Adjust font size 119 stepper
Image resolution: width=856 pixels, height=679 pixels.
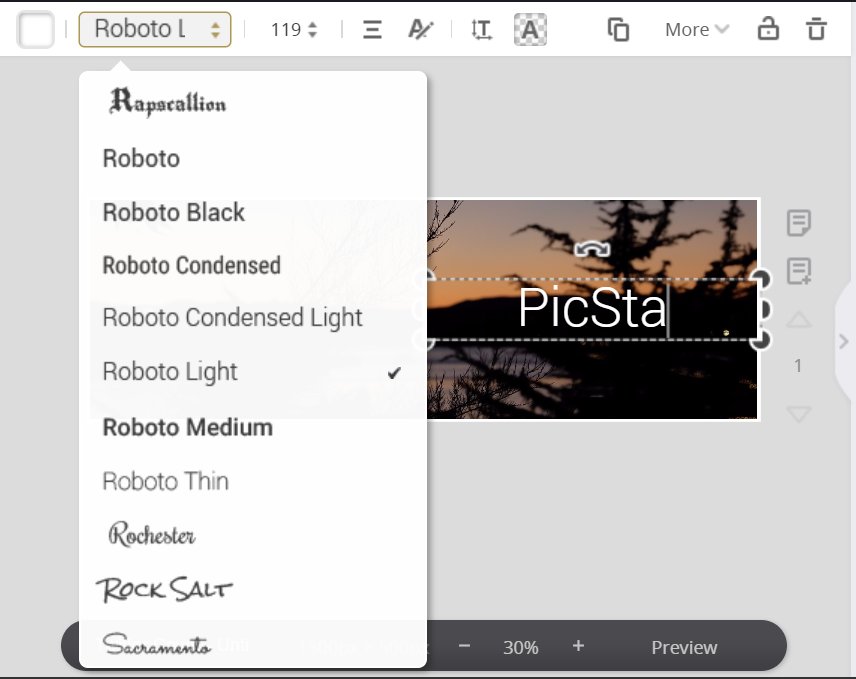[x=312, y=30]
